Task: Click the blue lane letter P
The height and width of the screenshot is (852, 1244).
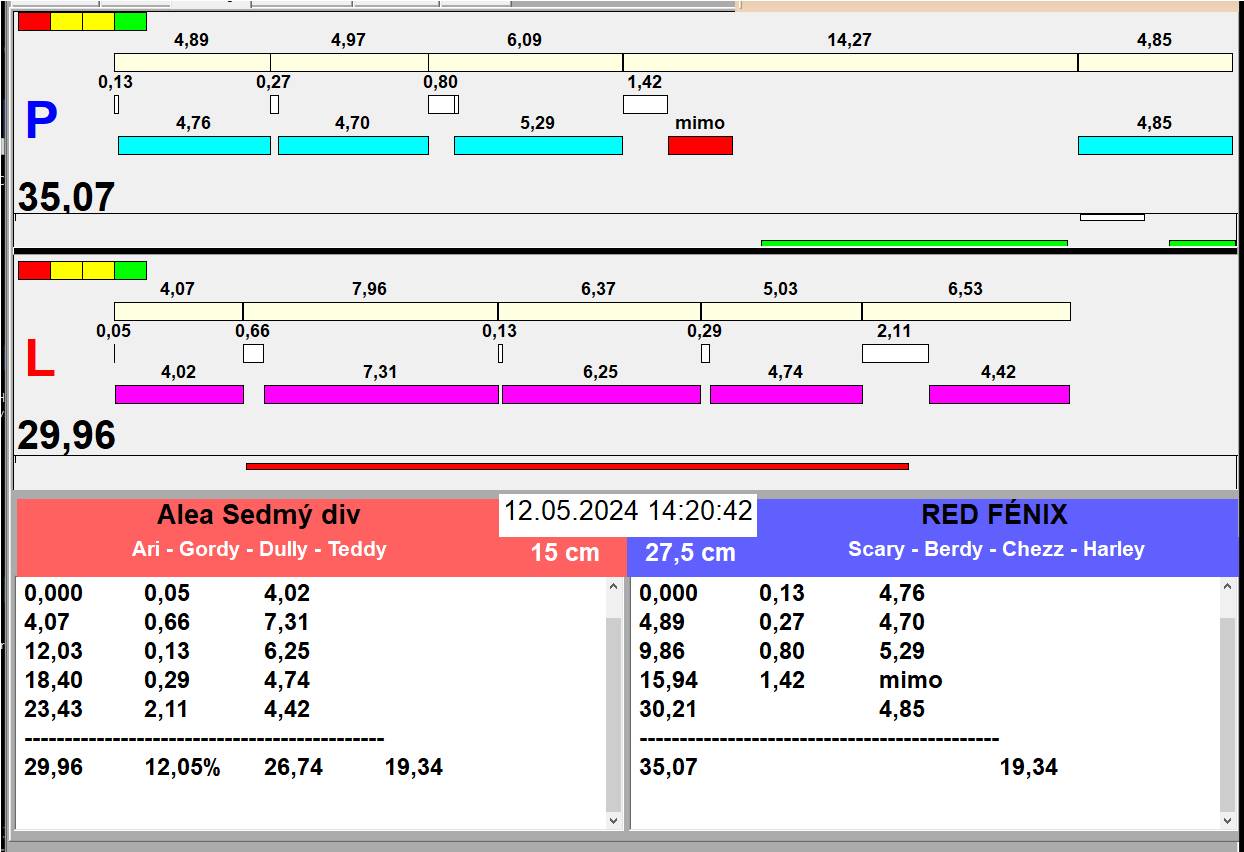Action: pyautogui.click(x=41, y=121)
